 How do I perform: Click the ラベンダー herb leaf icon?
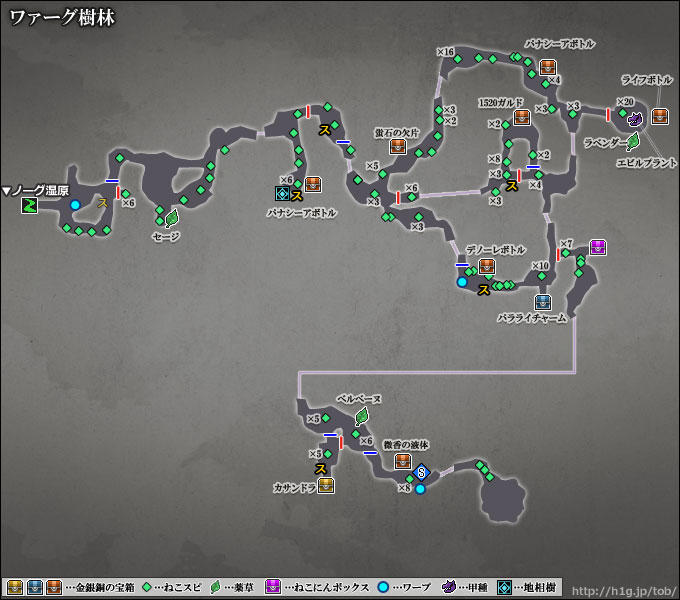[x=633, y=140]
